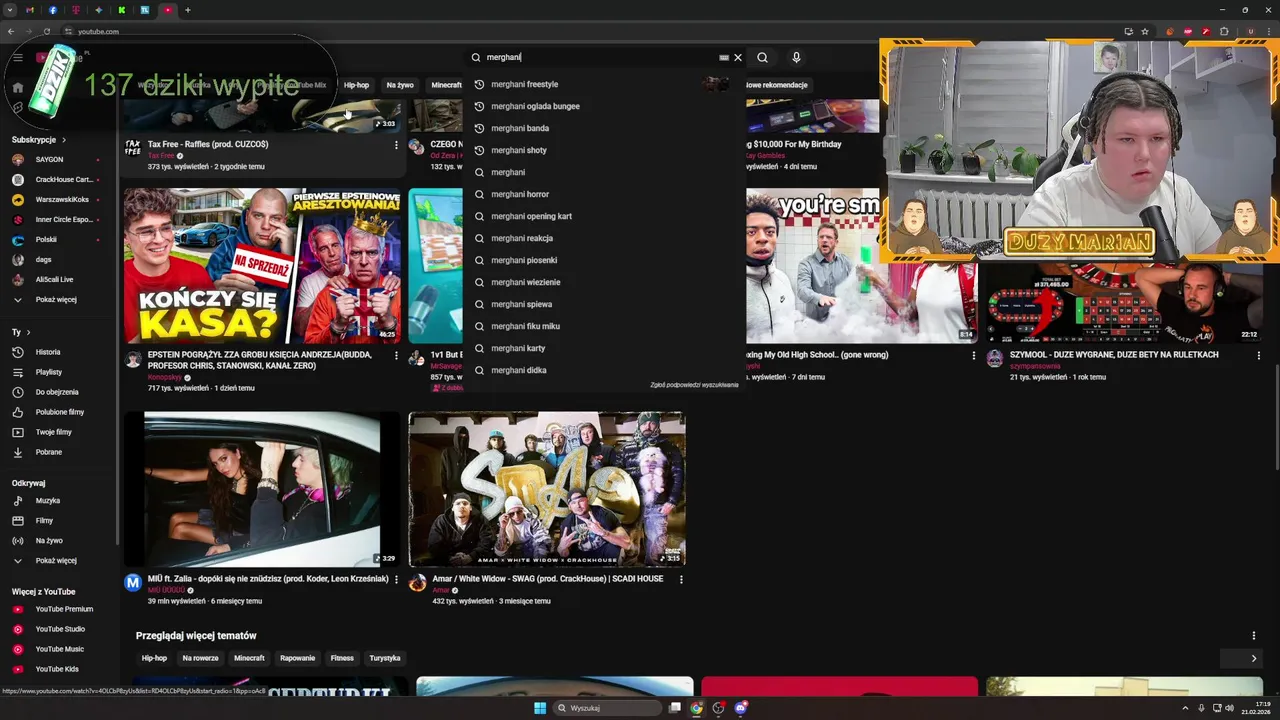Open options menu for EPSTEIN POGRĄŻYŁ video

click(x=396, y=355)
